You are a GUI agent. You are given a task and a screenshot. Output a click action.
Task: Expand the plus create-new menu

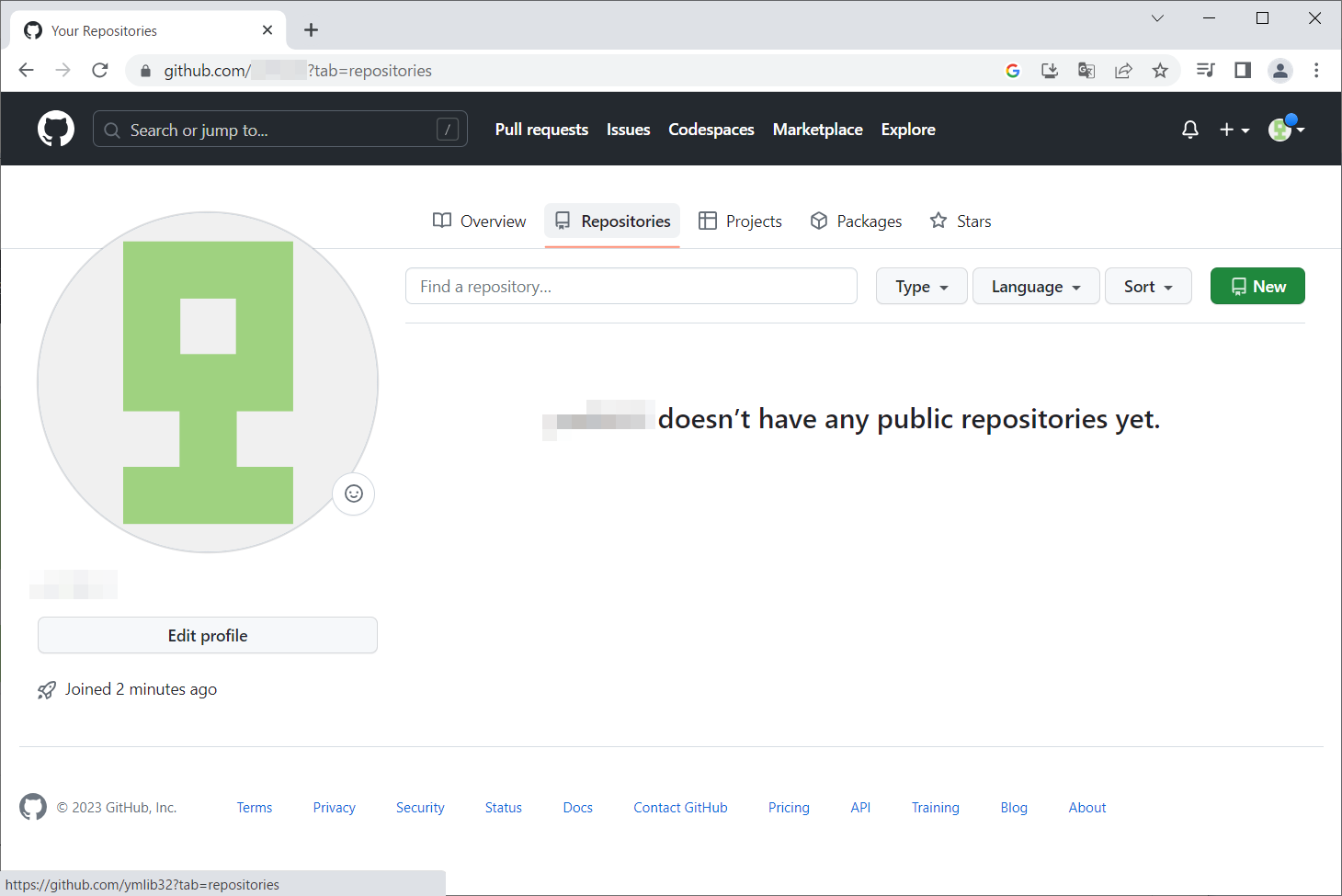[x=1234, y=130]
